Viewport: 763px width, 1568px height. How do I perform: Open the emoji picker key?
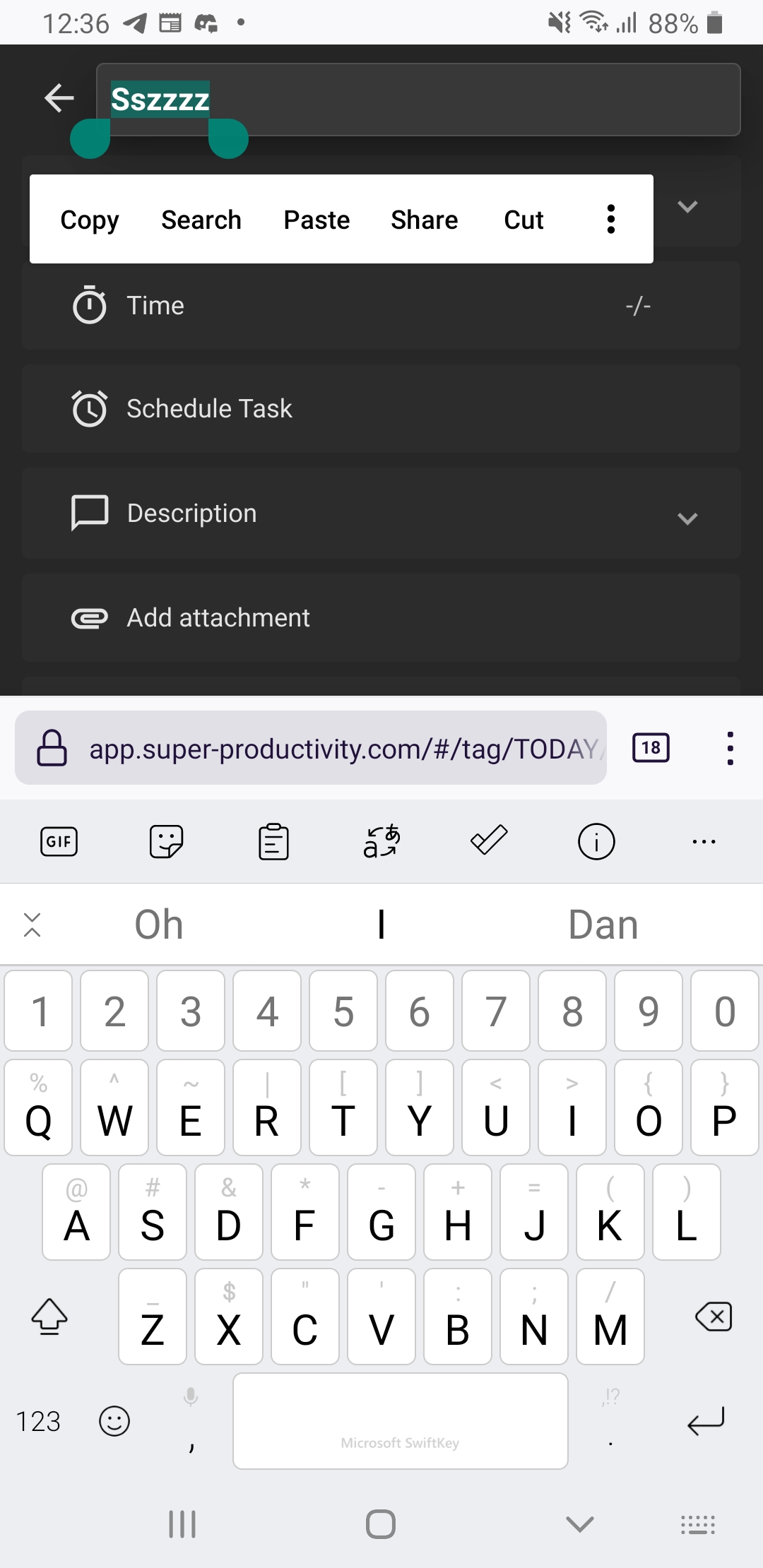[115, 1421]
